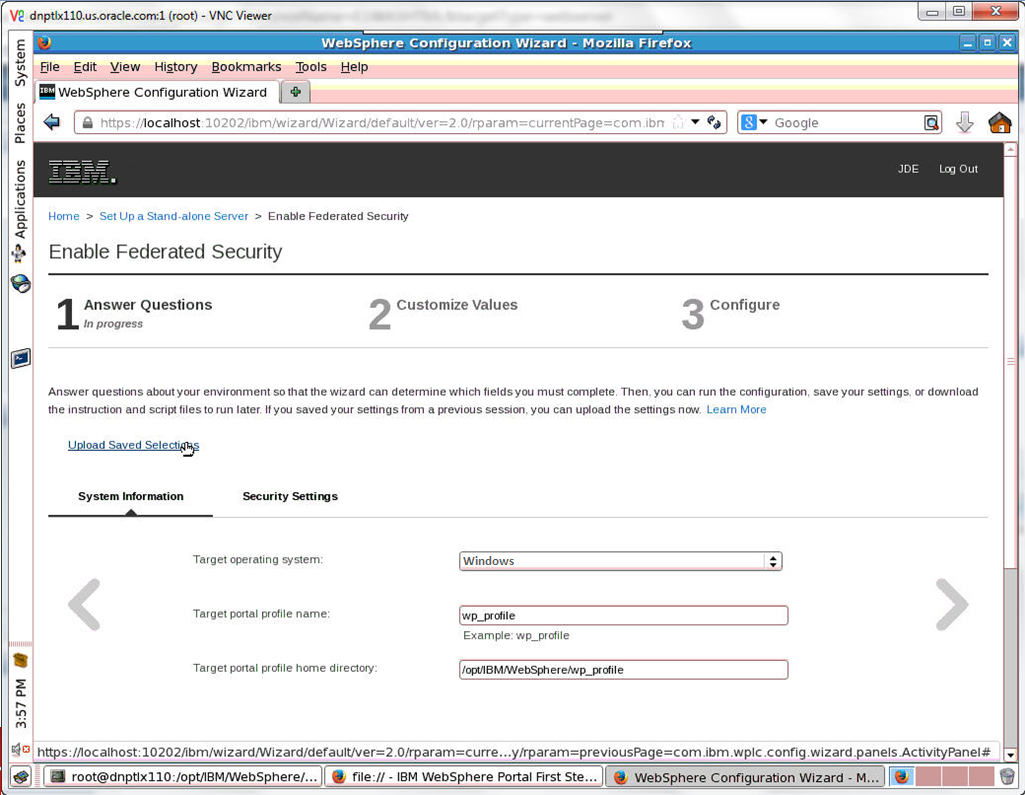The image size is (1025, 795).
Task: Open the trash icon in taskbar
Action: click(x=1007, y=777)
